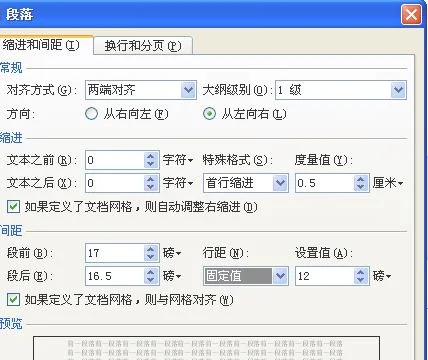This screenshot has width=428, height=360.
Task: Decrease 文本之前 value with down arrow
Action: click(x=151, y=164)
